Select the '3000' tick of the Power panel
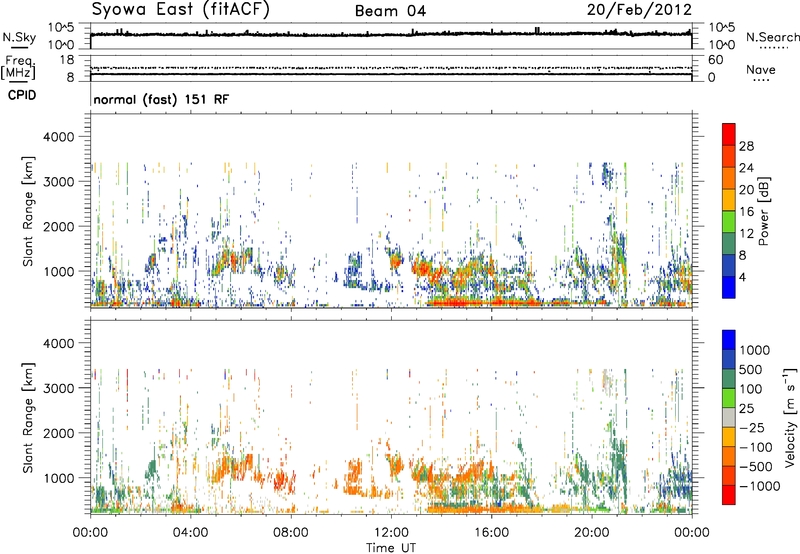 coord(59,182)
